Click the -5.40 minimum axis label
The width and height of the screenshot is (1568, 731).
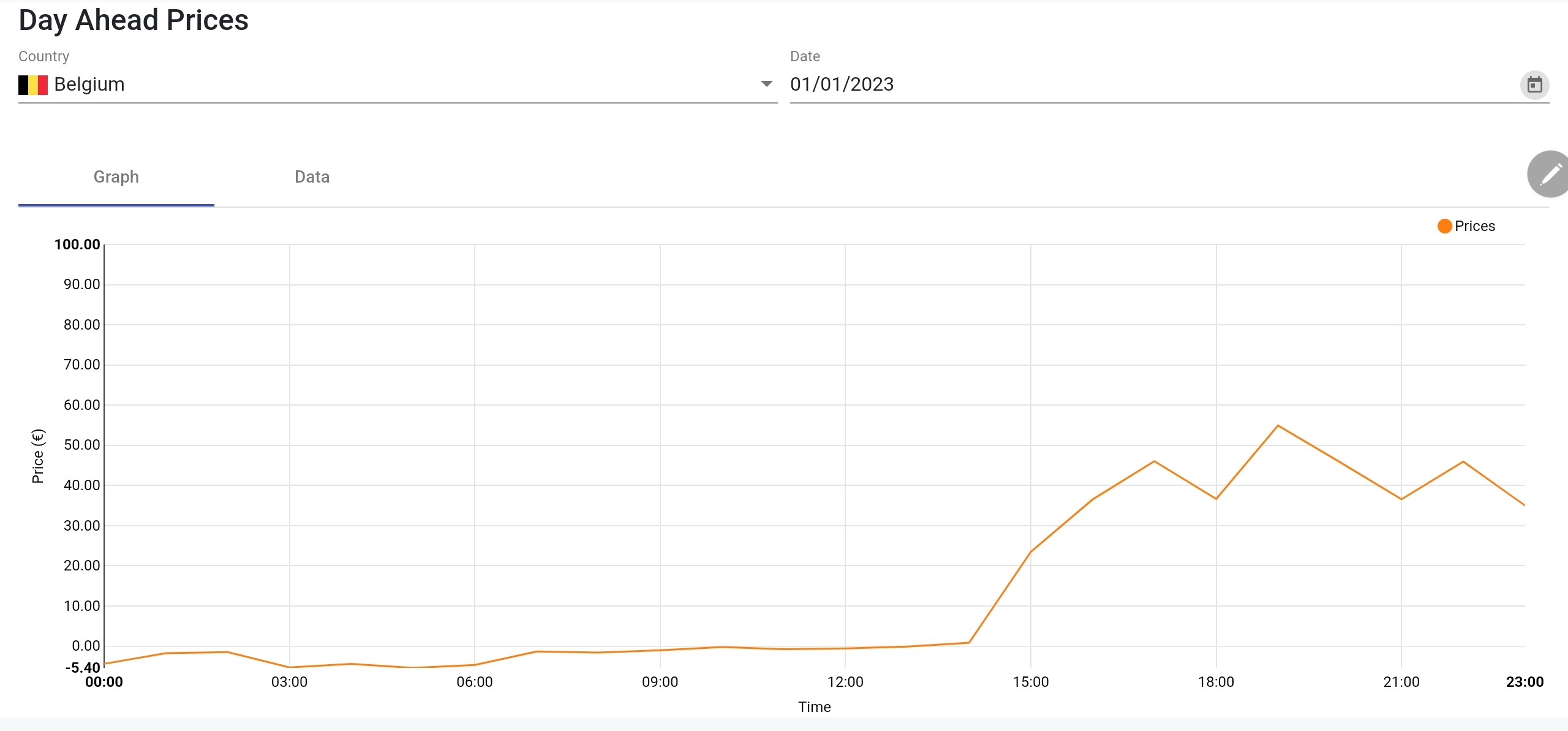[83, 667]
